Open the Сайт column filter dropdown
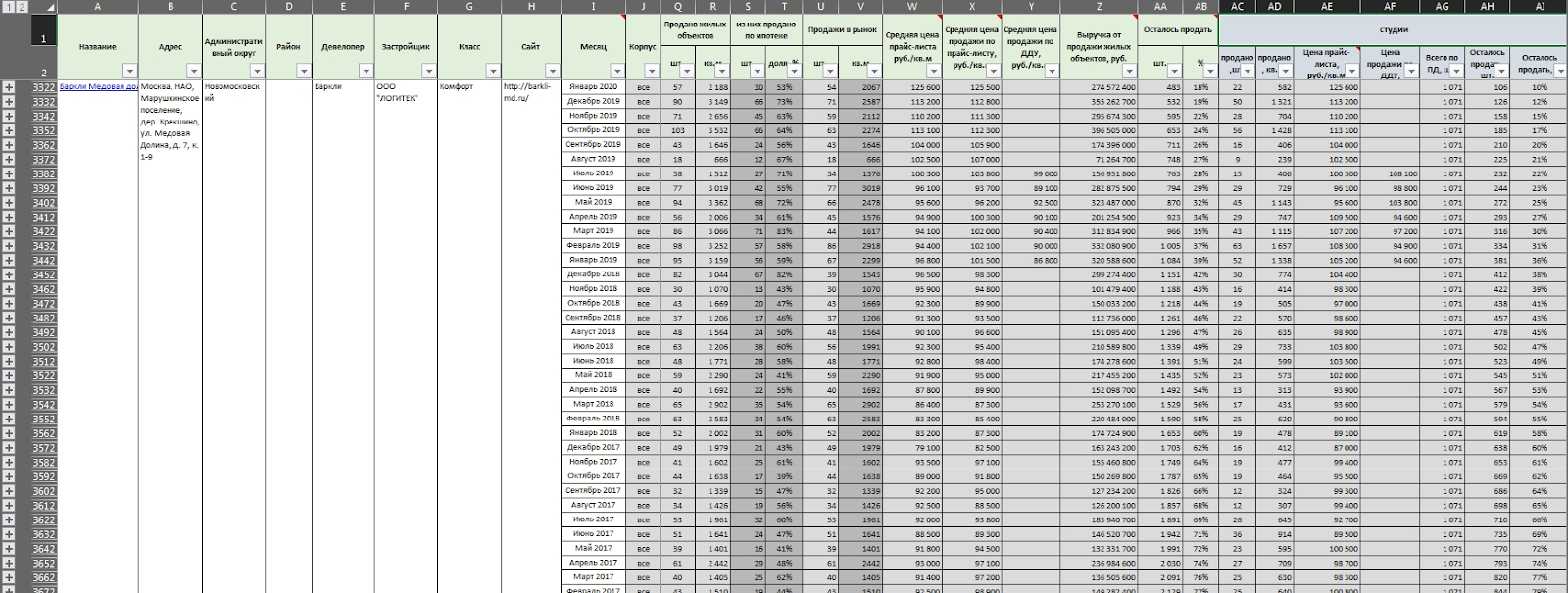The height and width of the screenshot is (593, 1568). (554, 72)
